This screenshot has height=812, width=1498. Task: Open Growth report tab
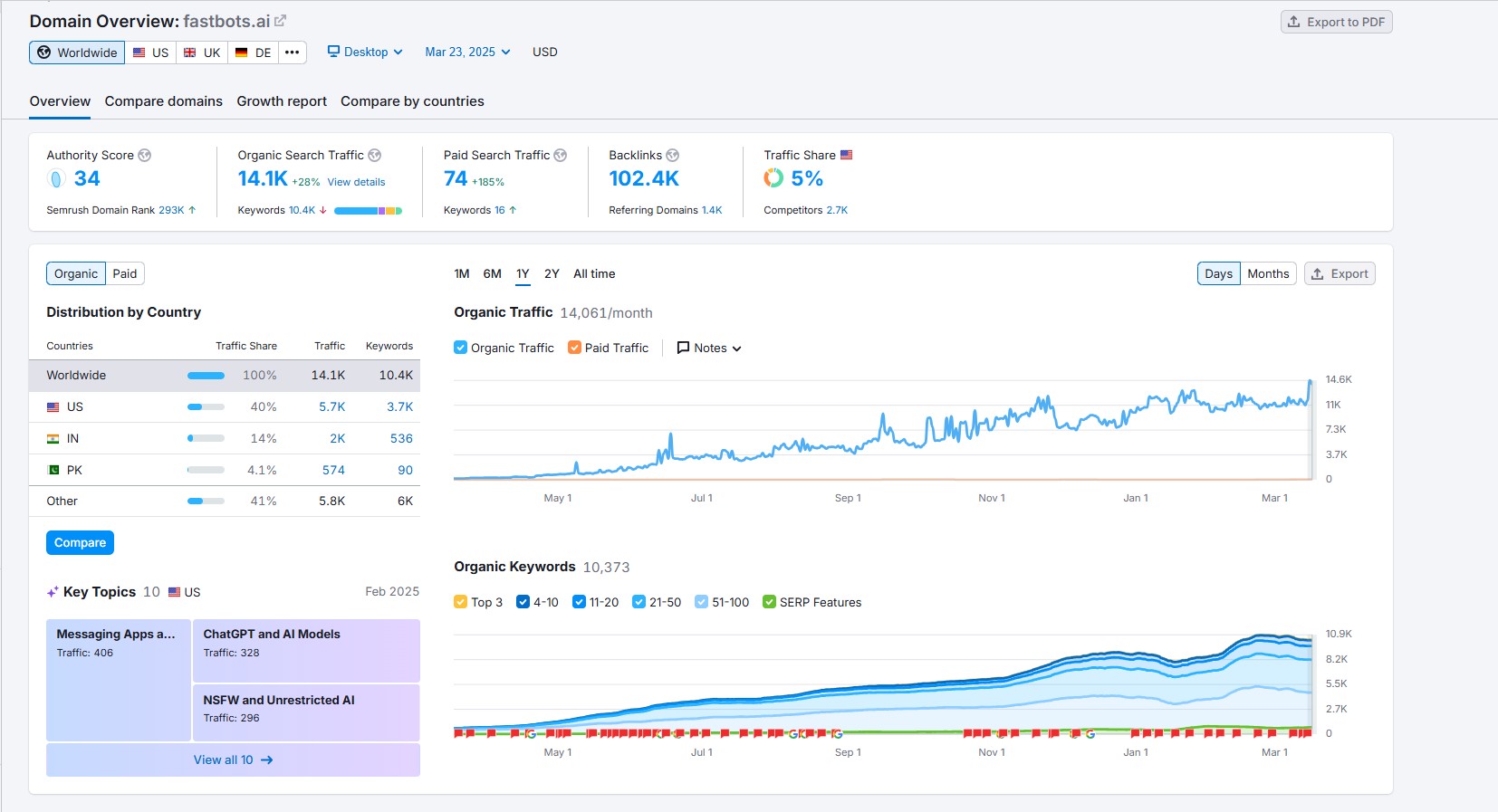pyautogui.click(x=282, y=101)
